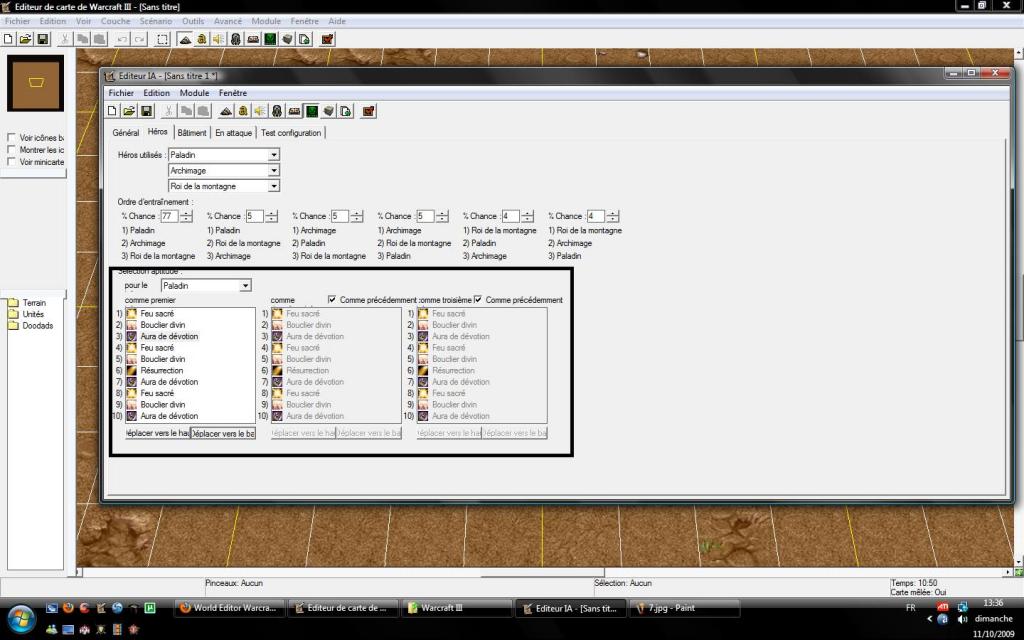Viewport: 1024px width, 640px height.
Task: Open Terrain Editor from main toolbar
Action: (185, 39)
